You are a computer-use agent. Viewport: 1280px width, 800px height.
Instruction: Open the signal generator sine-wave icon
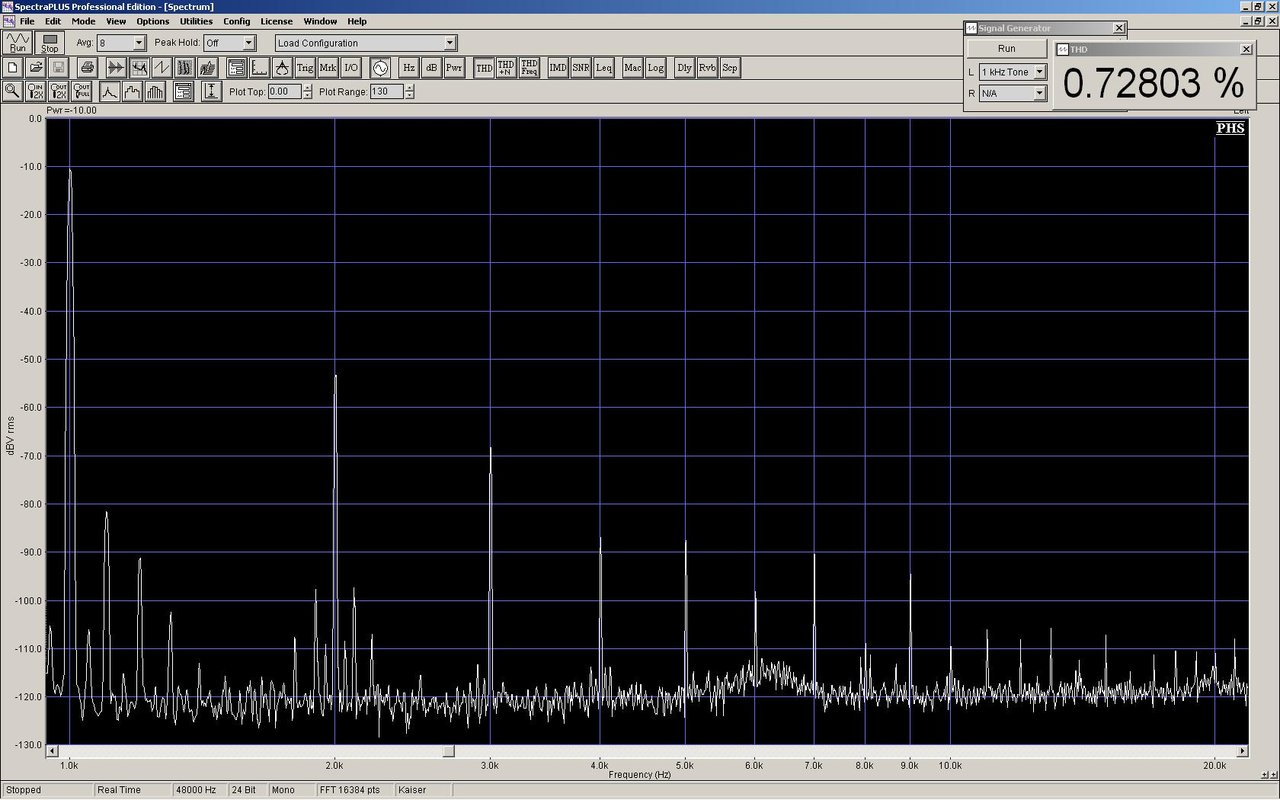[380, 68]
